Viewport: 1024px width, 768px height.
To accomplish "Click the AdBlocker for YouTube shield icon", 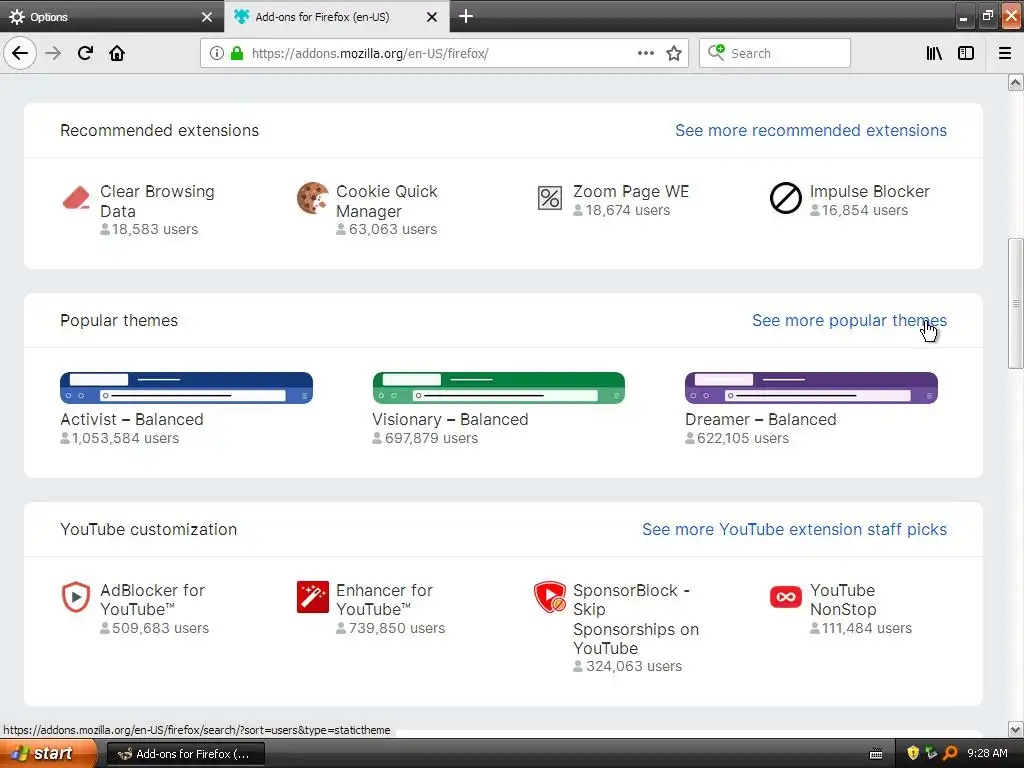I will (x=76, y=597).
